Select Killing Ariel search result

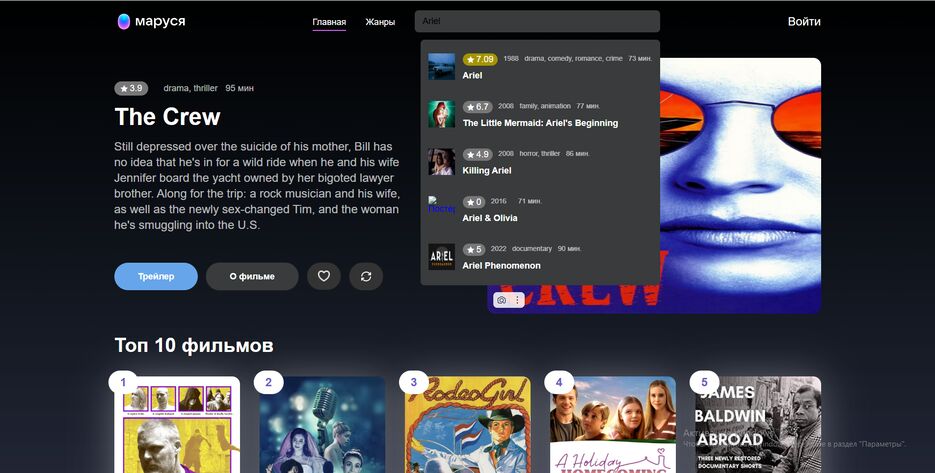(x=540, y=162)
